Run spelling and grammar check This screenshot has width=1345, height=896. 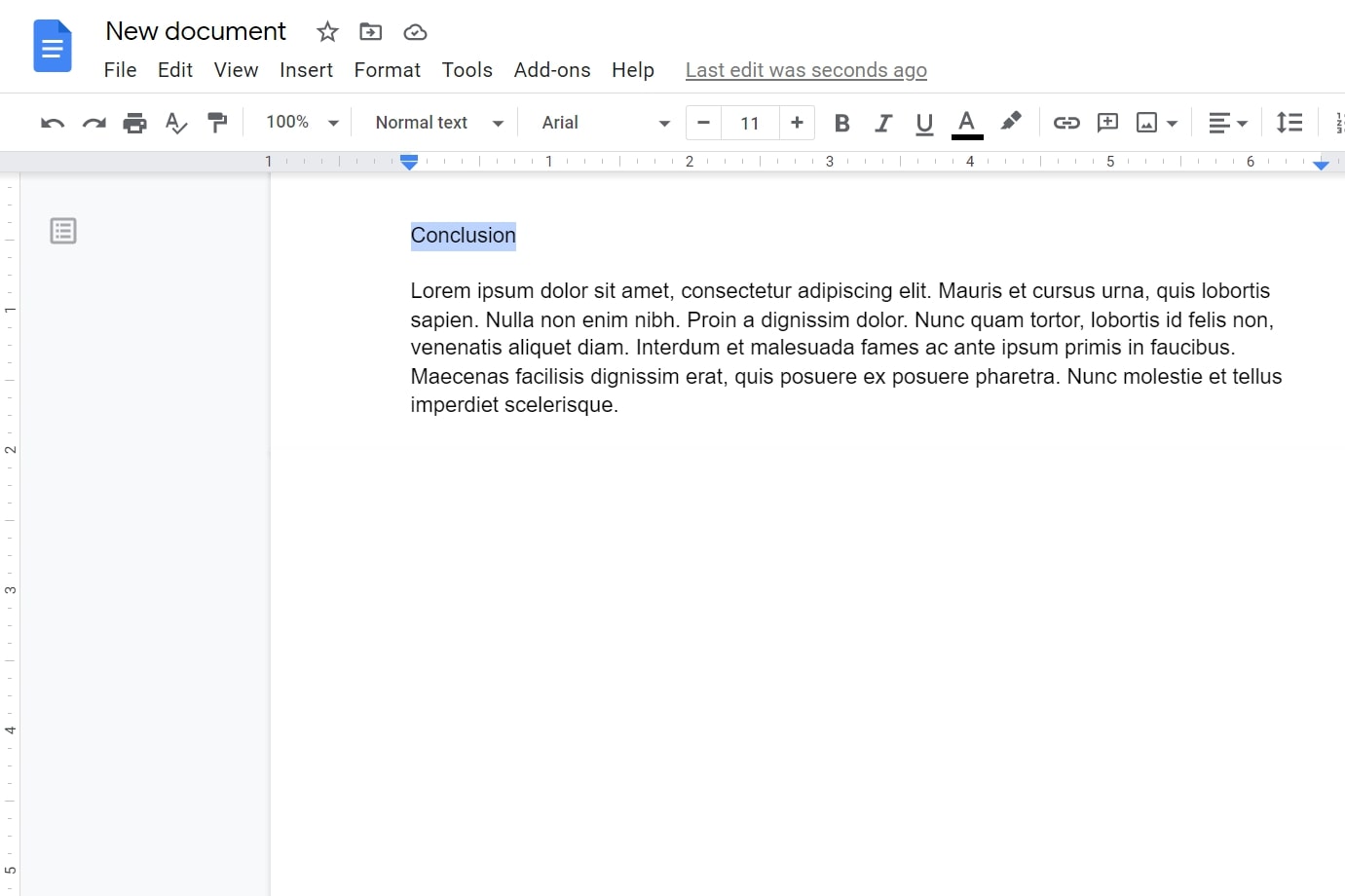175,123
